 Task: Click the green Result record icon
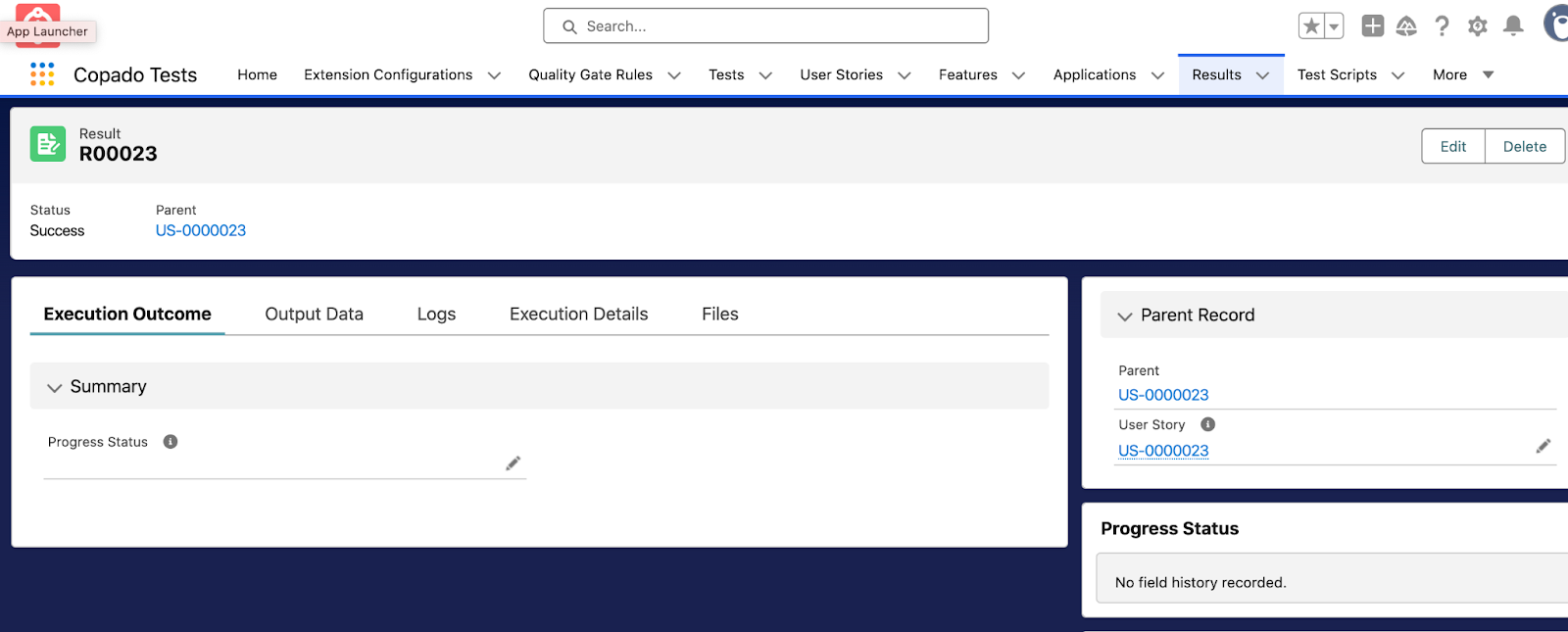(x=48, y=144)
